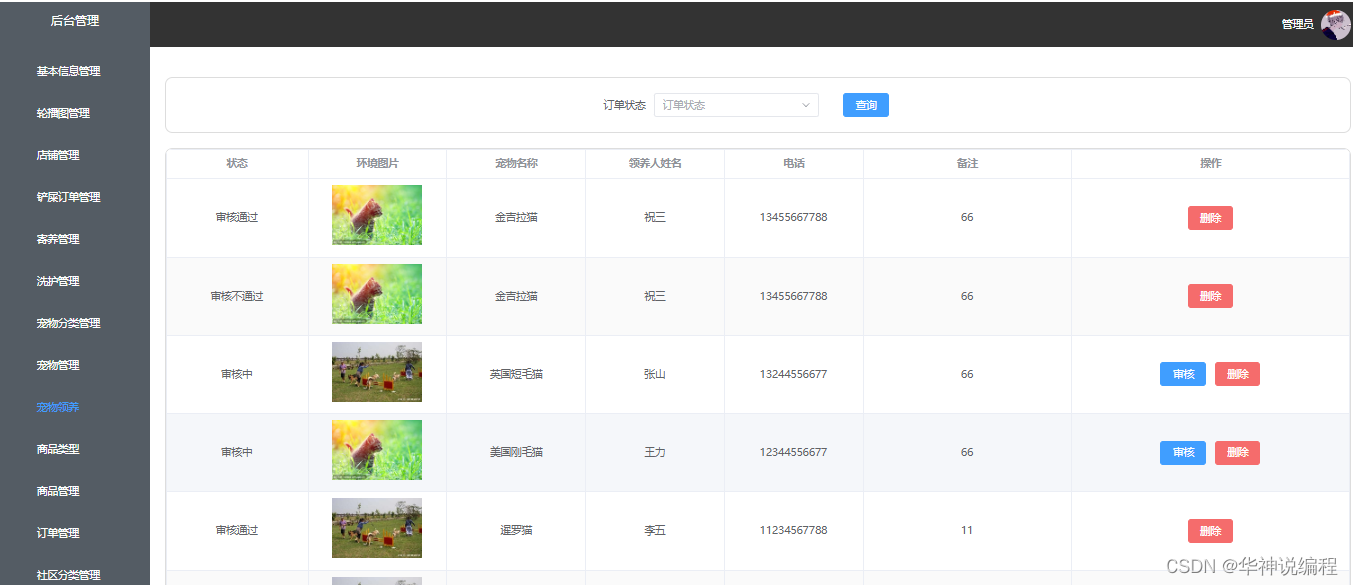
Task: Click the 操作 column header
Action: tap(1211, 163)
